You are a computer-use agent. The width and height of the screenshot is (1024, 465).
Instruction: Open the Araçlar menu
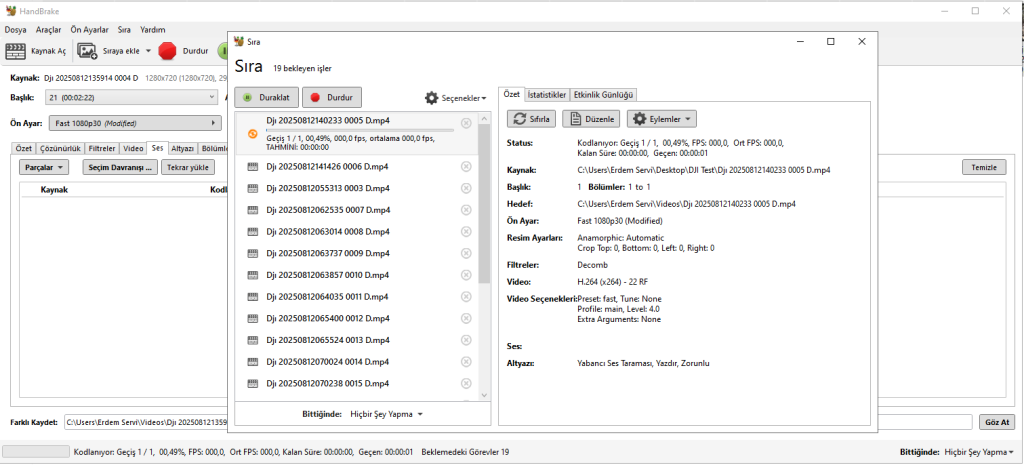(48, 29)
